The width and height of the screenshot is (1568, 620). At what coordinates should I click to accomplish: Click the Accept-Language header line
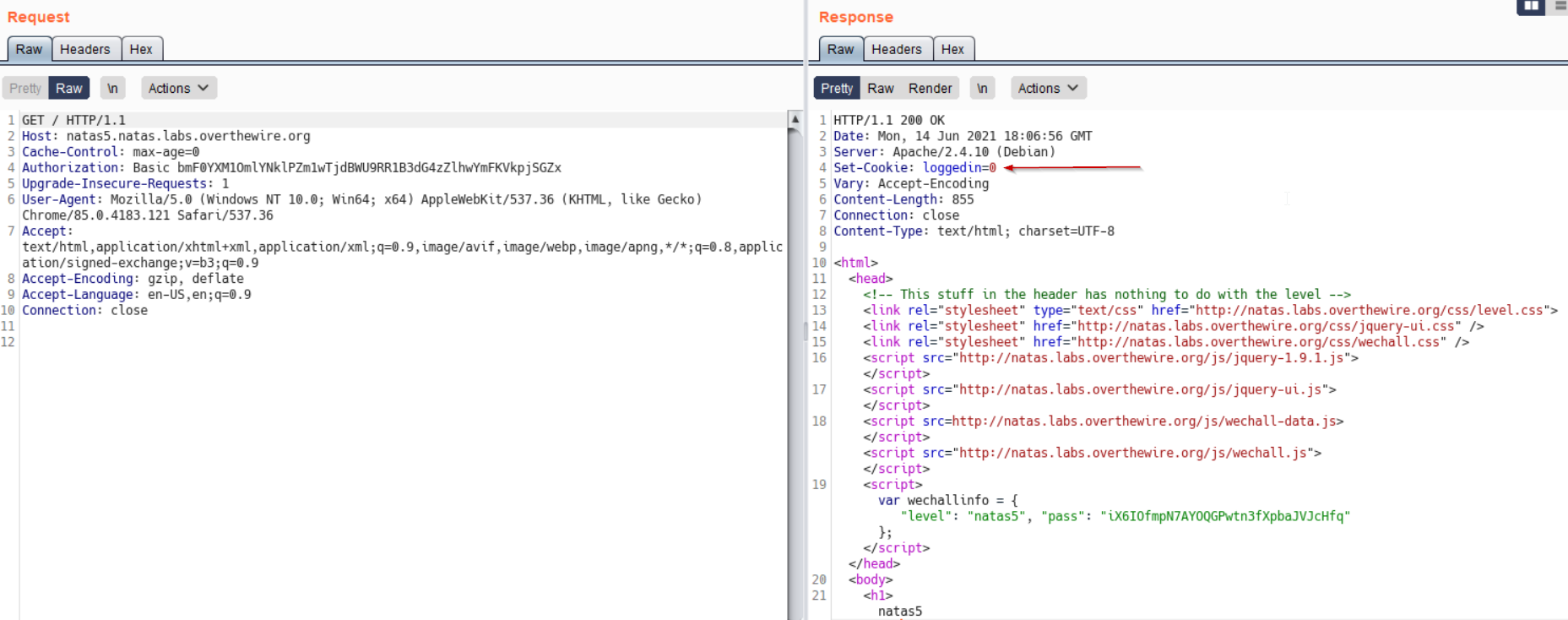coord(137,295)
